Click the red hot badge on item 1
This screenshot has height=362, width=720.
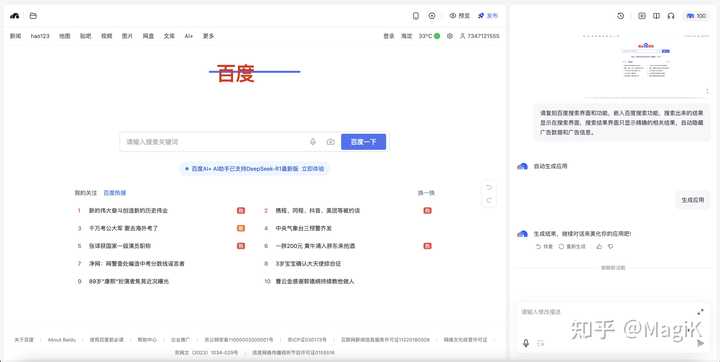(x=241, y=210)
